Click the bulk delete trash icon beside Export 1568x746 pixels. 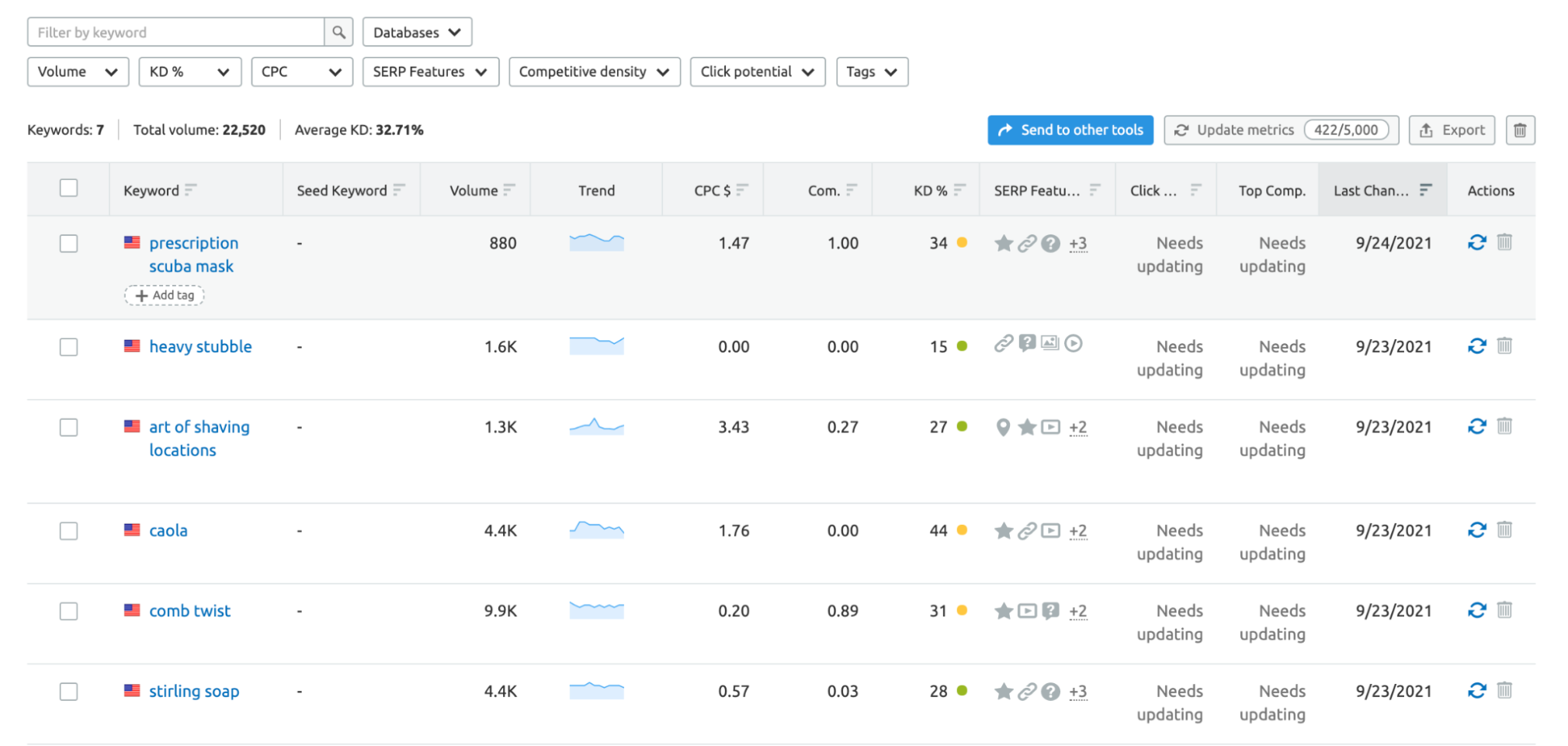coord(1520,130)
